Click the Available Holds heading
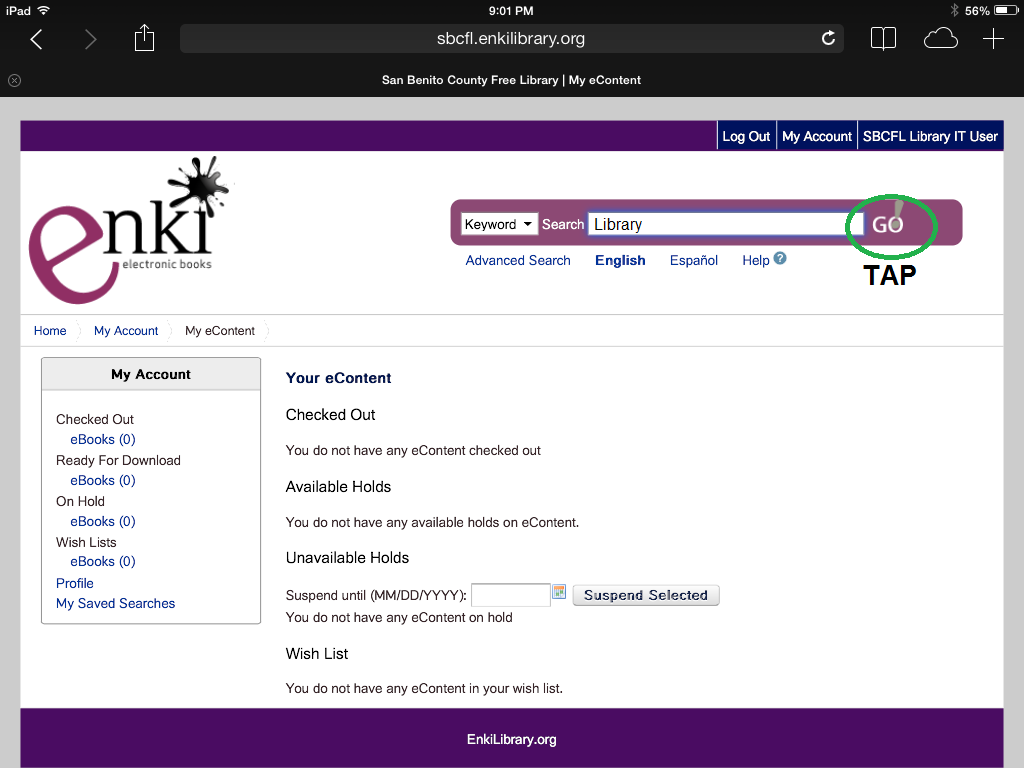The image size is (1024, 768). coord(338,487)
